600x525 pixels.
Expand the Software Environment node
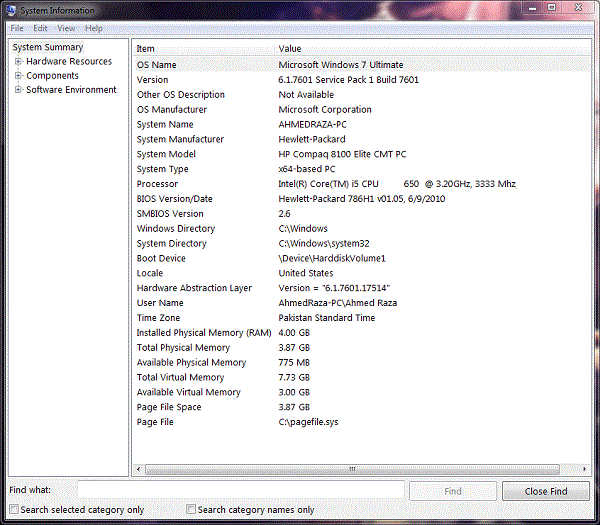[18, 90]
